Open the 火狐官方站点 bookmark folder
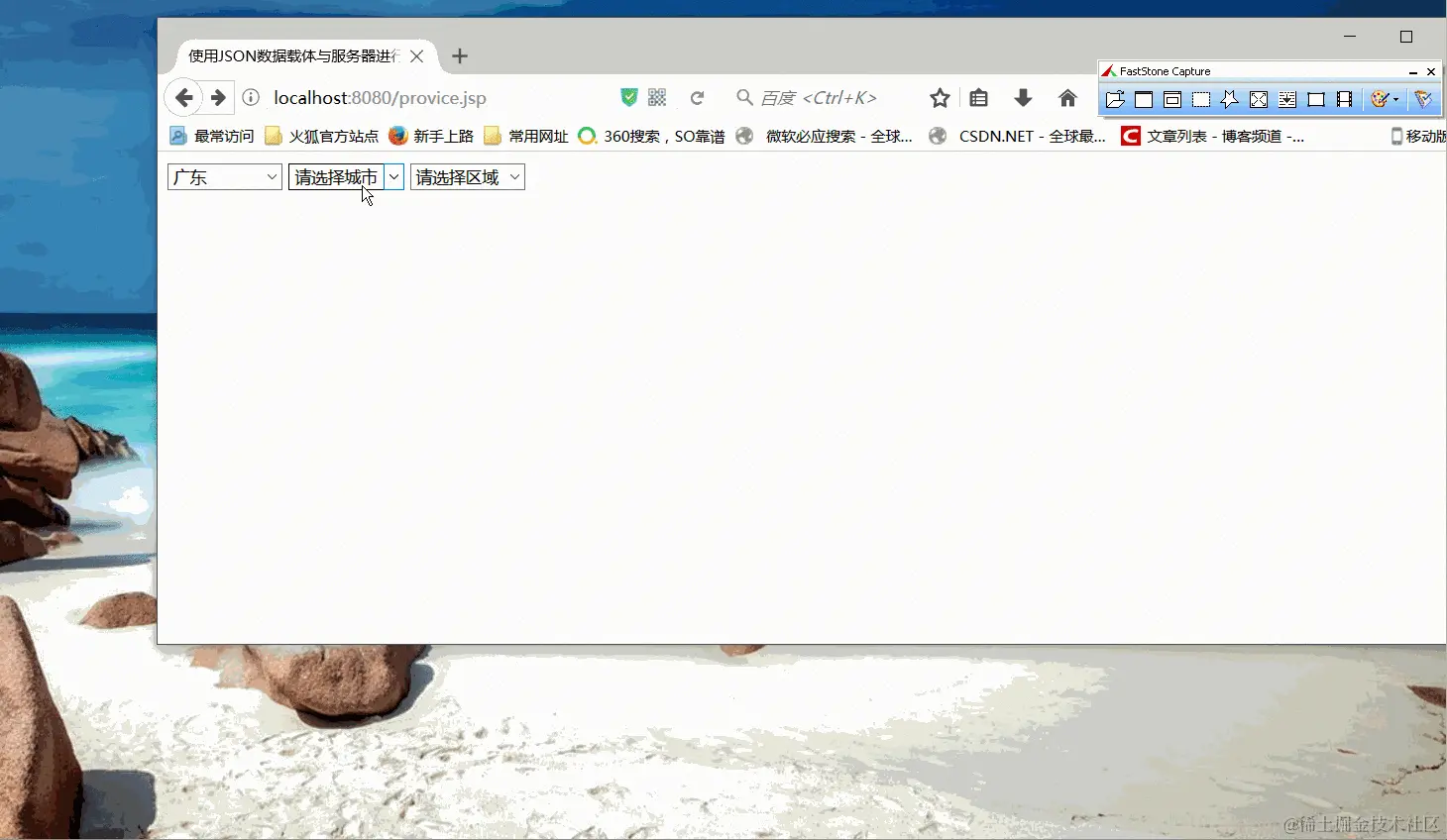The image size is (1447, 840). [322, 136]
